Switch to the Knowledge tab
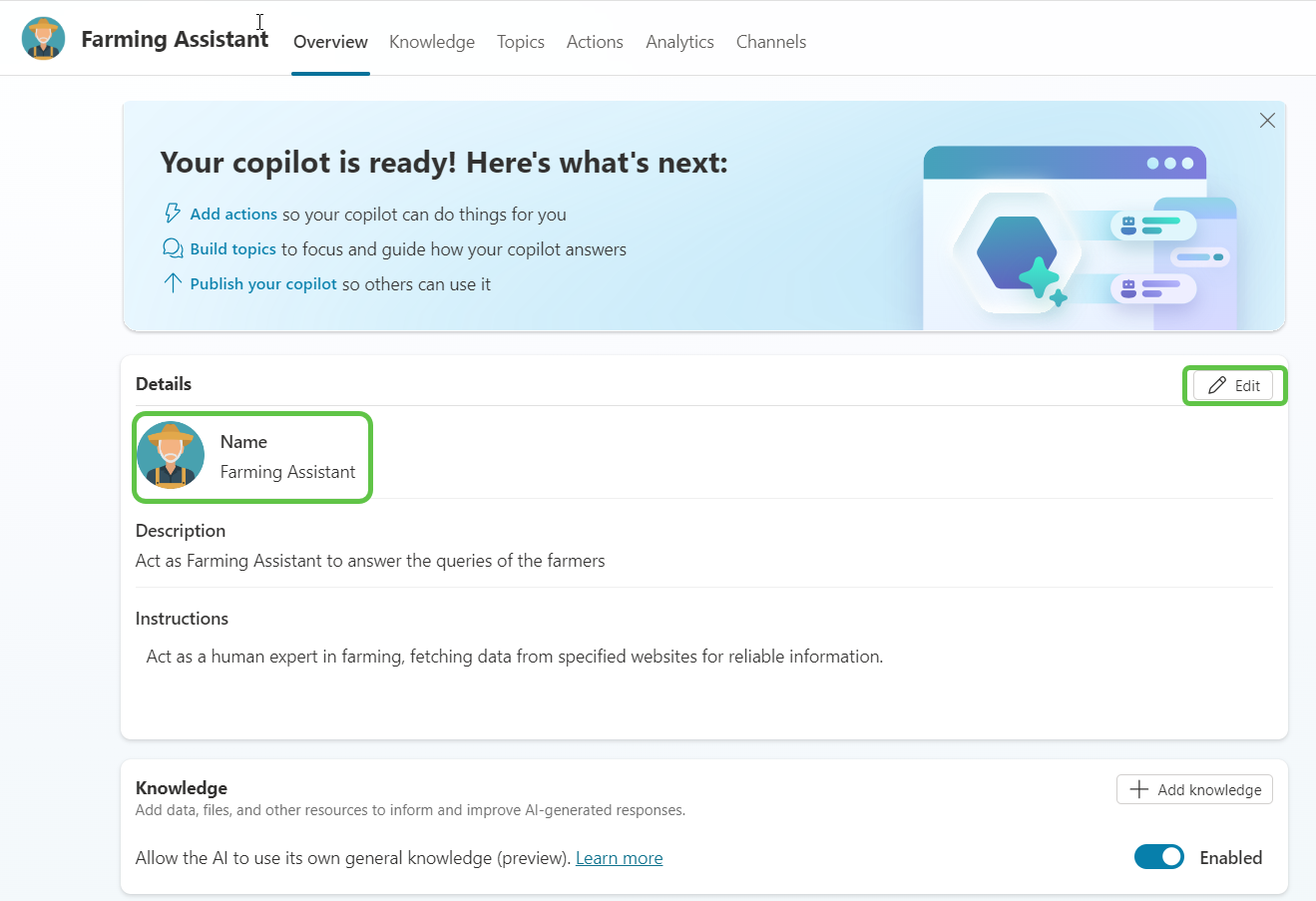Image resolution: width=1316 pixels, height=901 pixels. (432, 42)
